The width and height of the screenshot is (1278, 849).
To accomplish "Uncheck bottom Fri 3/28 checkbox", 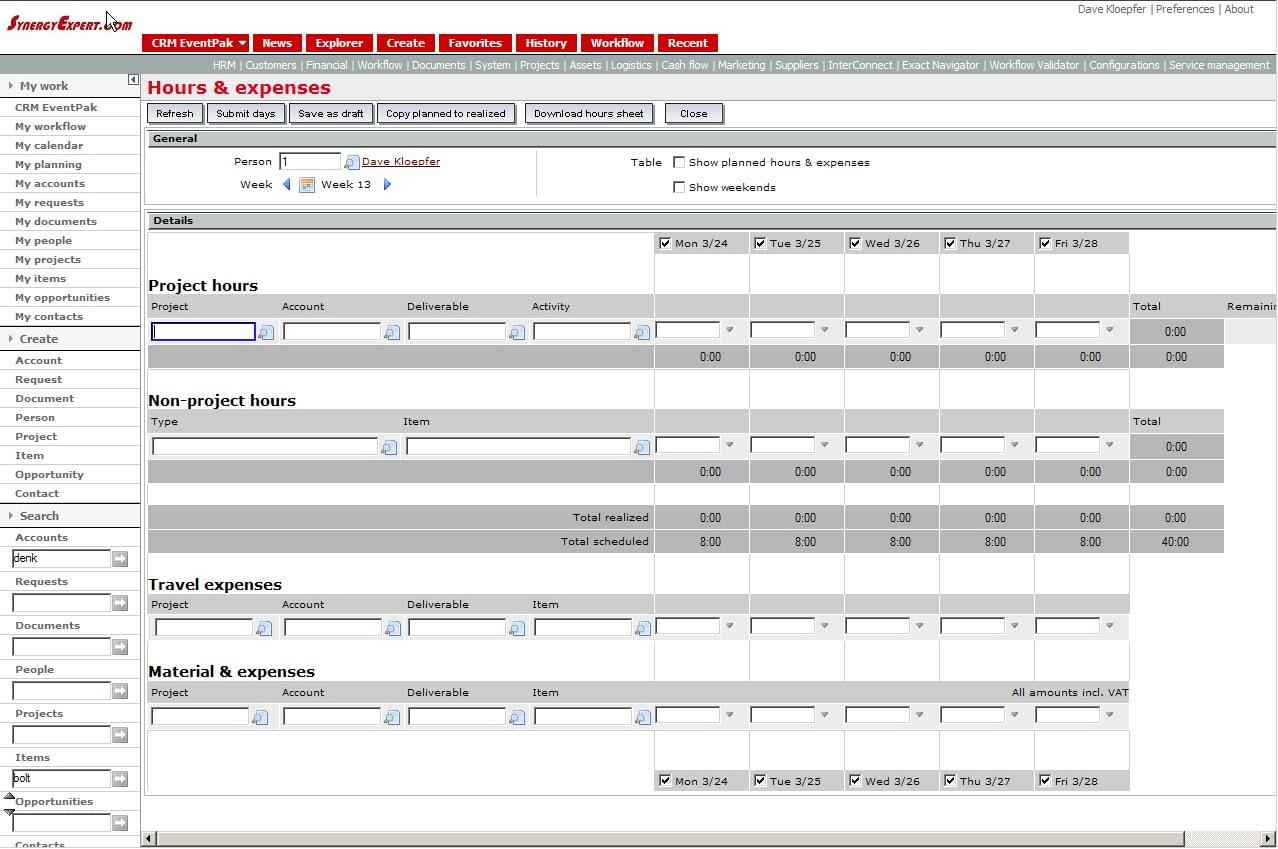I will coord(1045,781).
